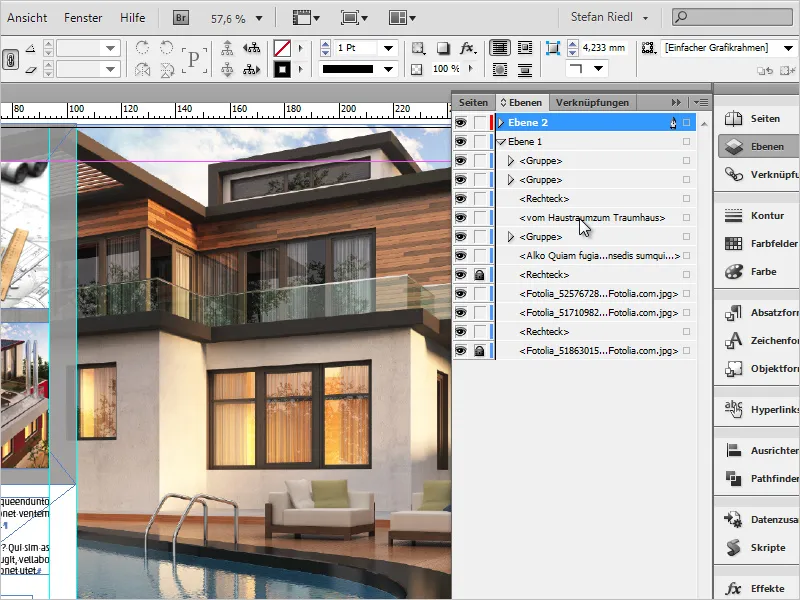Switch to the Ebenen tab
The image size is (800, 600).
(x=521, y=103)
